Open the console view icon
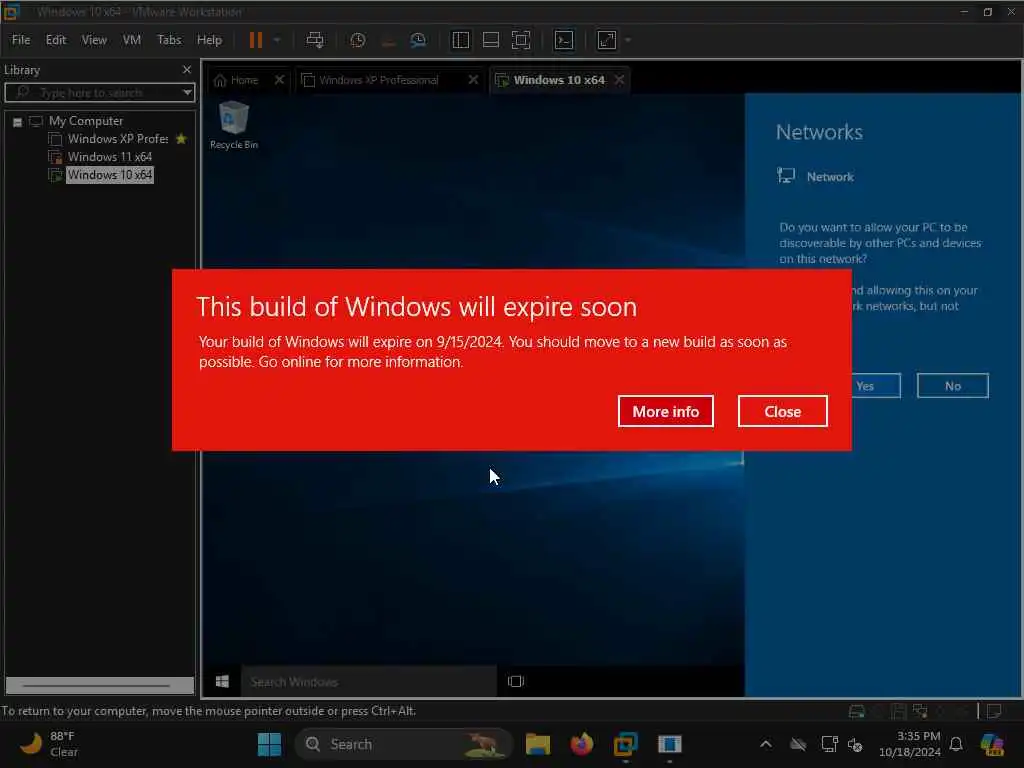 (x=564, y=40)
